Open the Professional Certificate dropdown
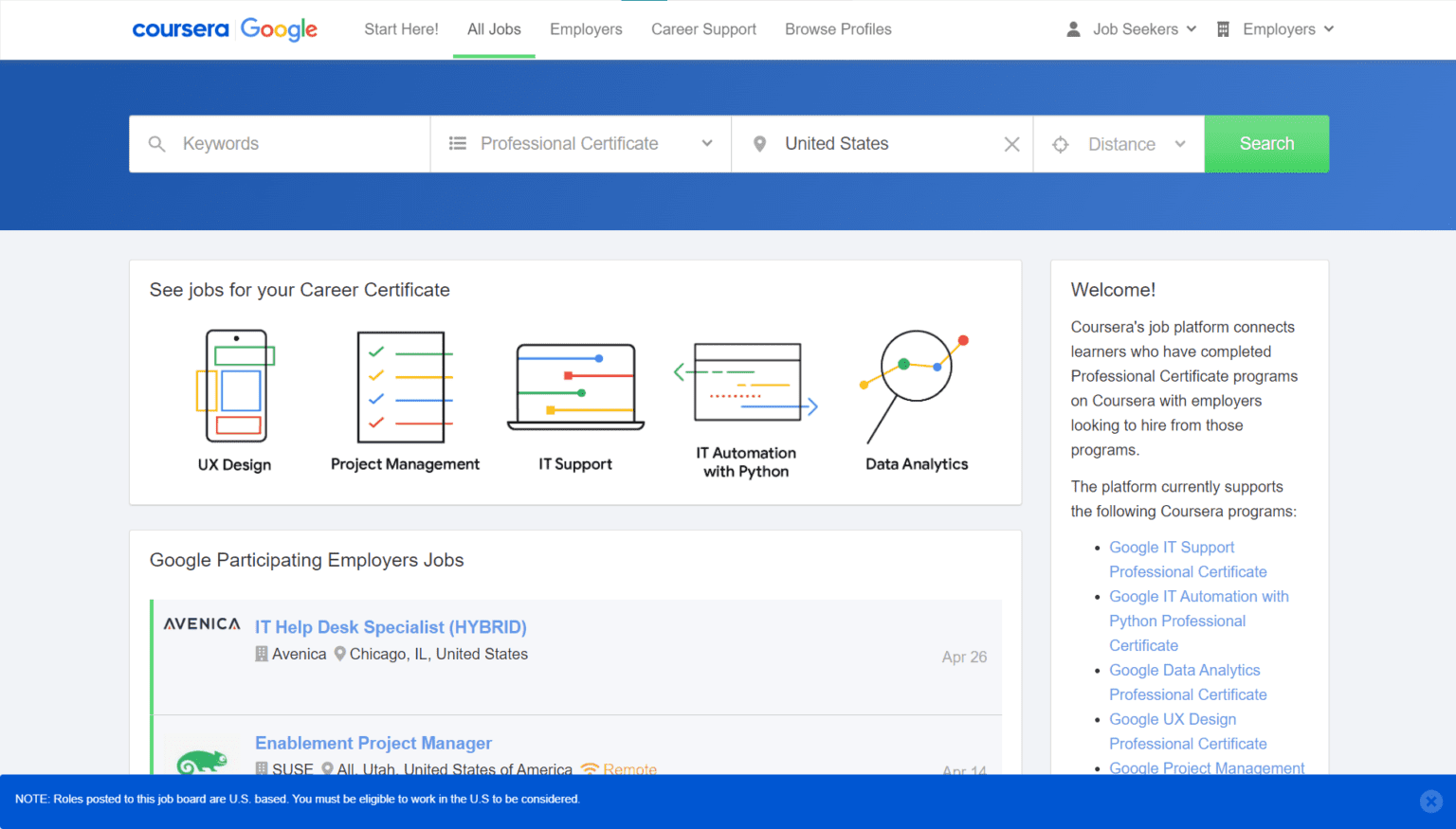Image resolution: width=1456 pixels, height=829 pixels. [707, 143]
